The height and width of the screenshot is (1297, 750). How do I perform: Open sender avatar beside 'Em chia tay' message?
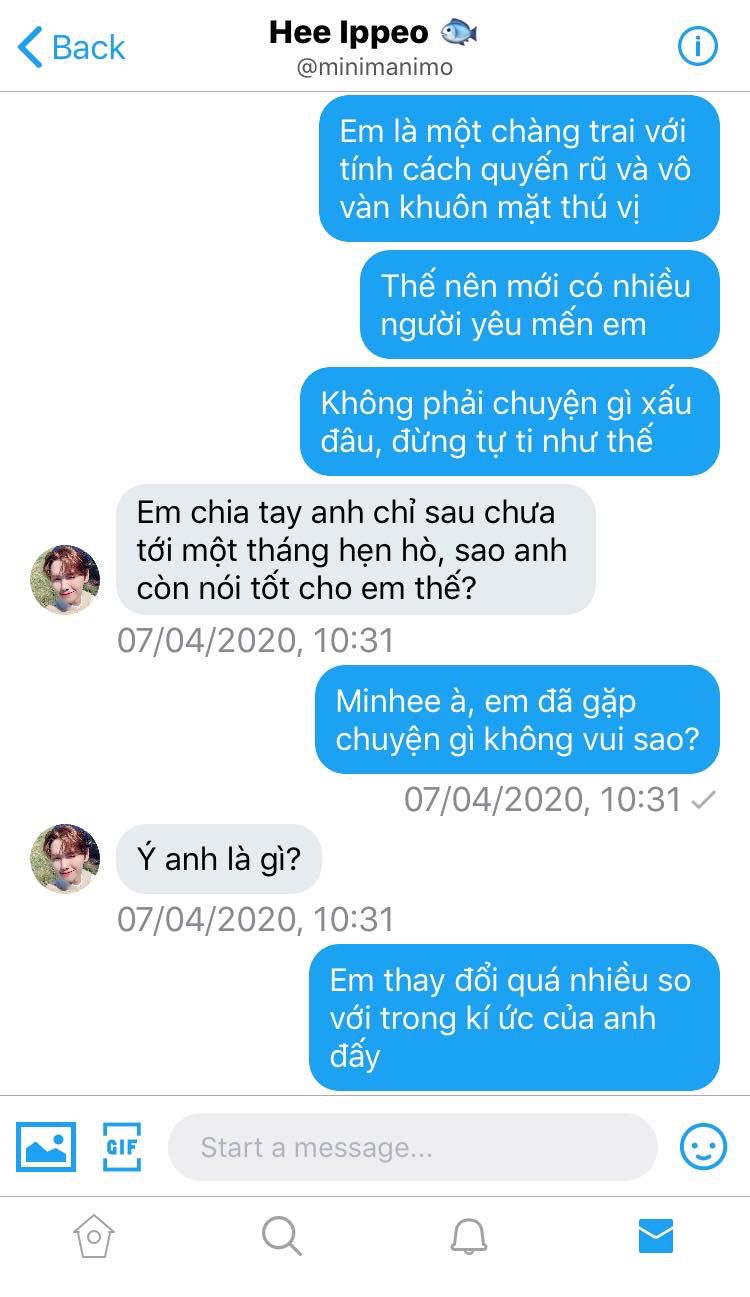[x=65, y=580]
